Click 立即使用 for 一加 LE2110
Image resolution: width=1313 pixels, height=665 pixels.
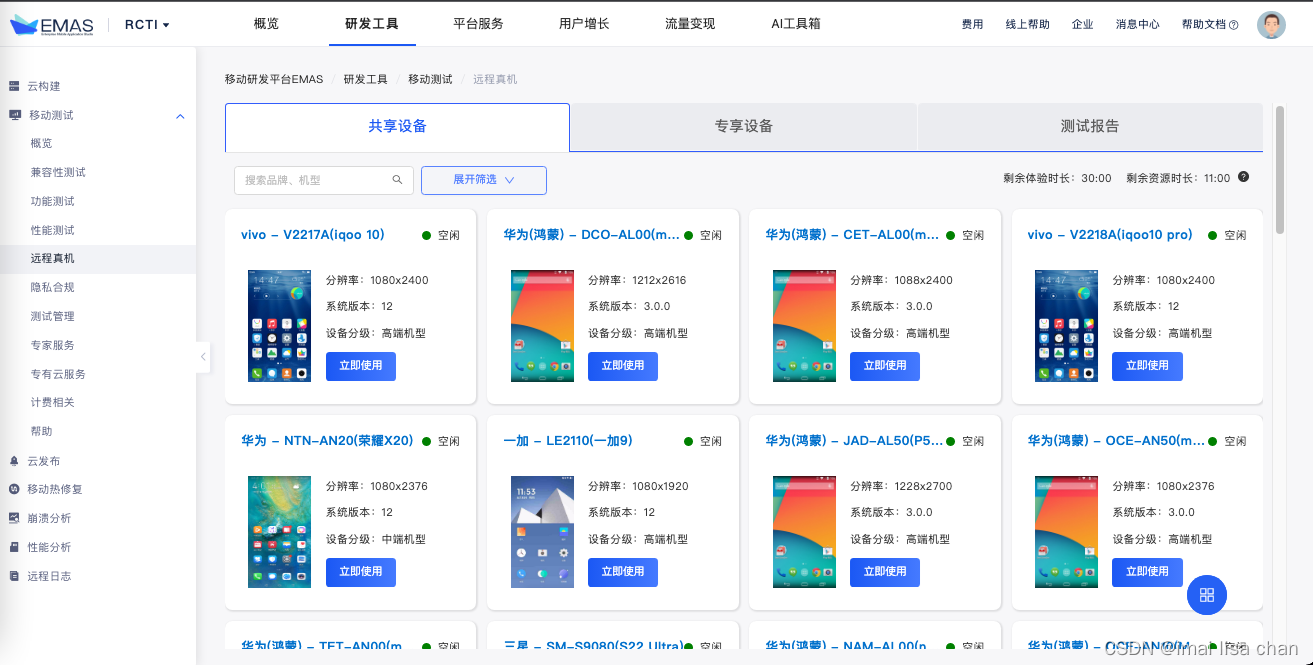pyautogui.click(x=623, y=572)
